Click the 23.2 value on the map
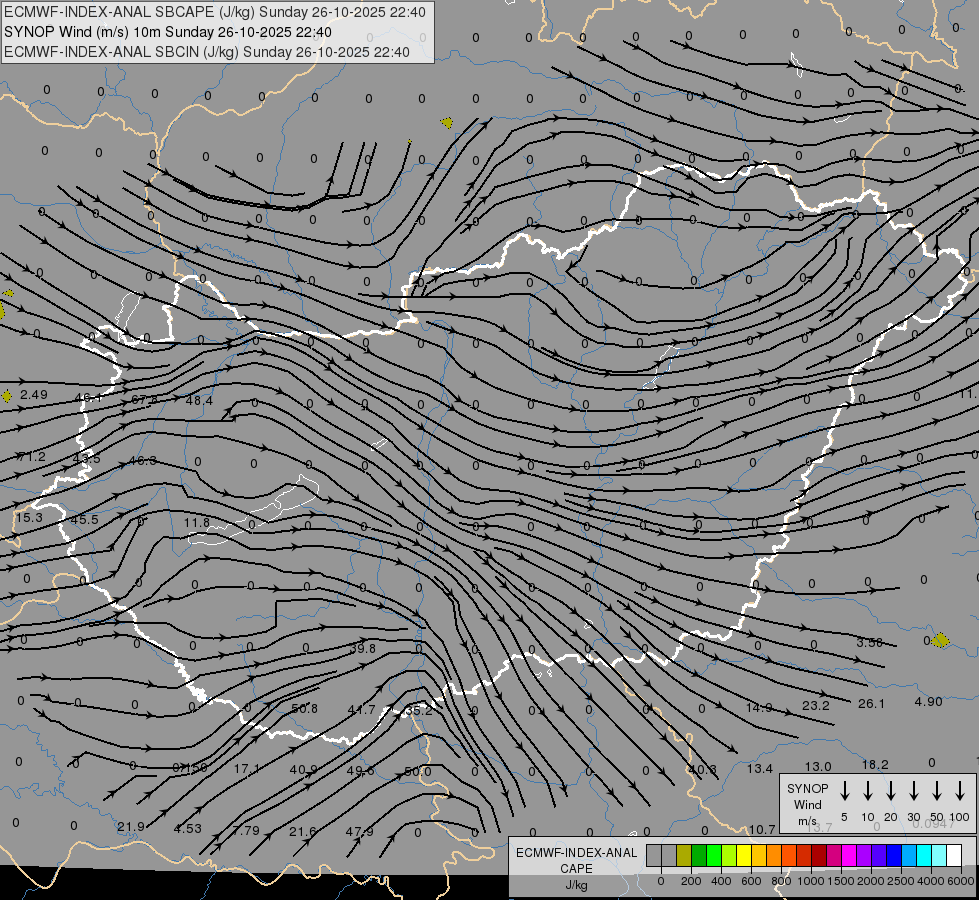 pyautogui.click(x=815, y=705)
